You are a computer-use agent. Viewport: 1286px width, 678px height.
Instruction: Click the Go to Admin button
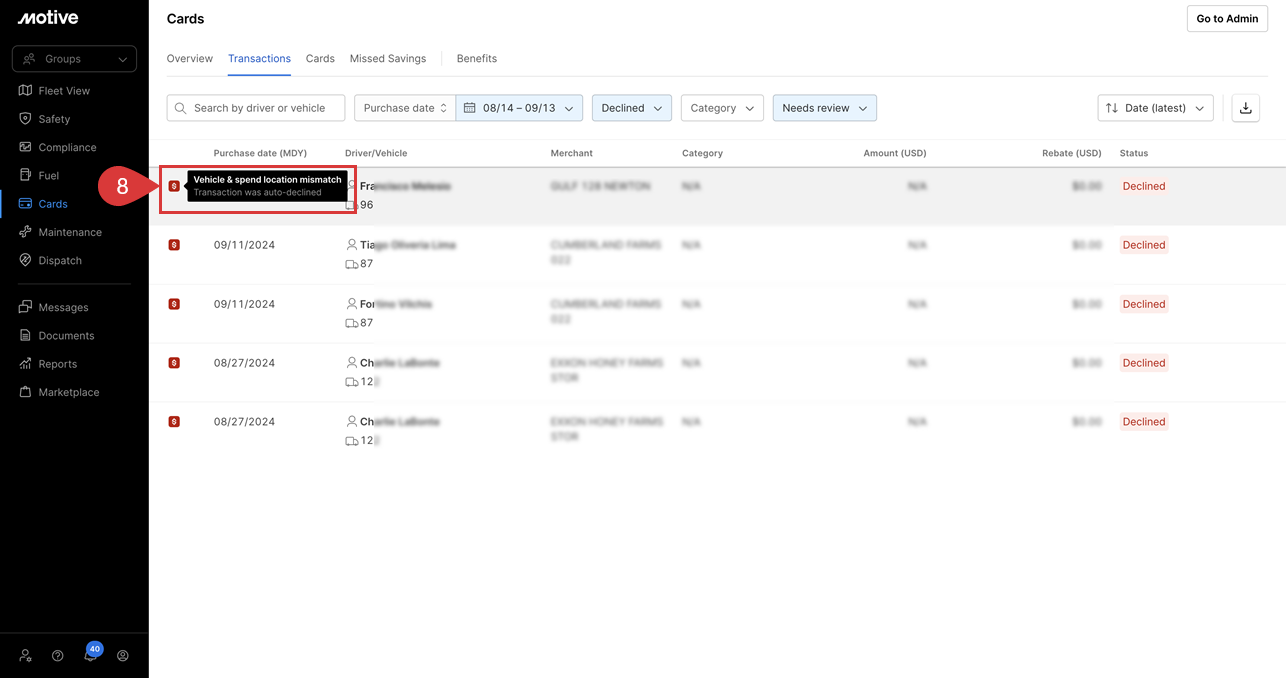[x=1227, y=19]
